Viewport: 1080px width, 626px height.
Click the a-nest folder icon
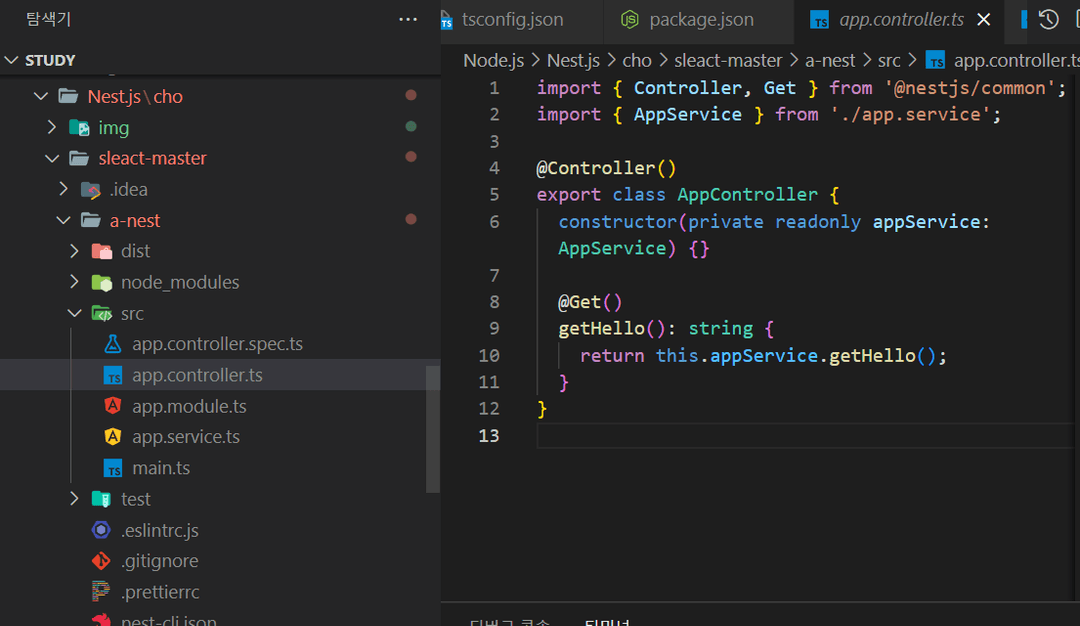click(x=90, y=220)
